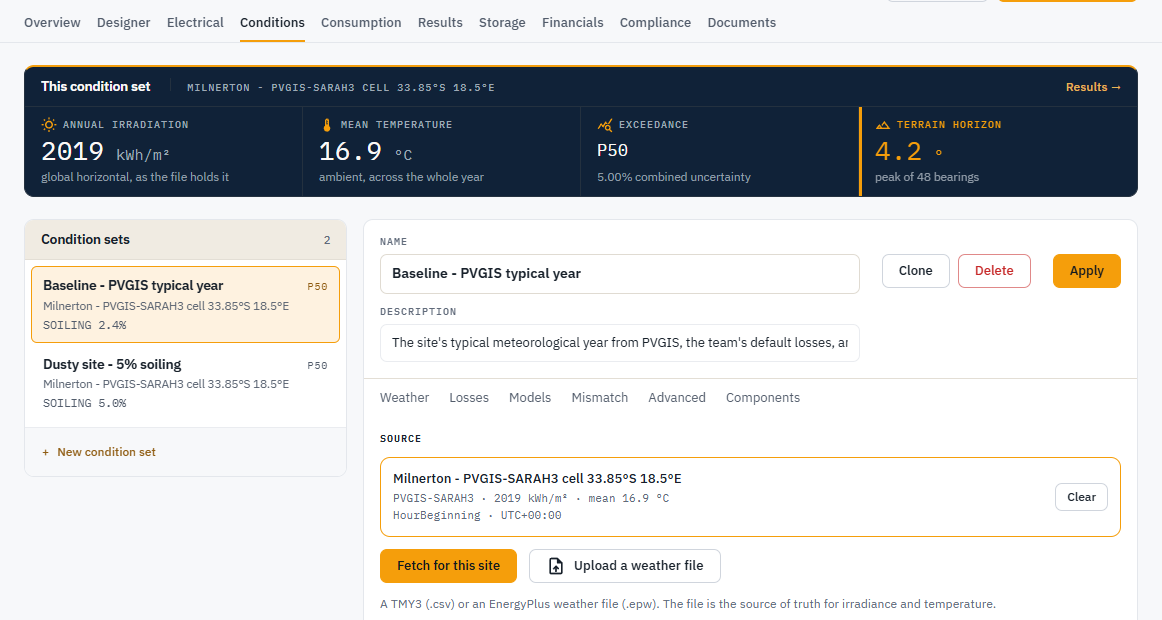Click 'HourBeginning · UTC+00:00' text

pyautogui.click(x=477, y=516)
